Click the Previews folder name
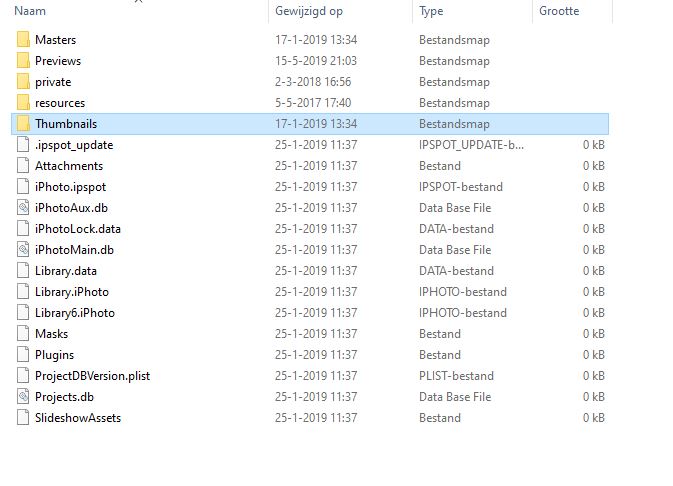The image size is (673, 486). (x=58, y=61)
